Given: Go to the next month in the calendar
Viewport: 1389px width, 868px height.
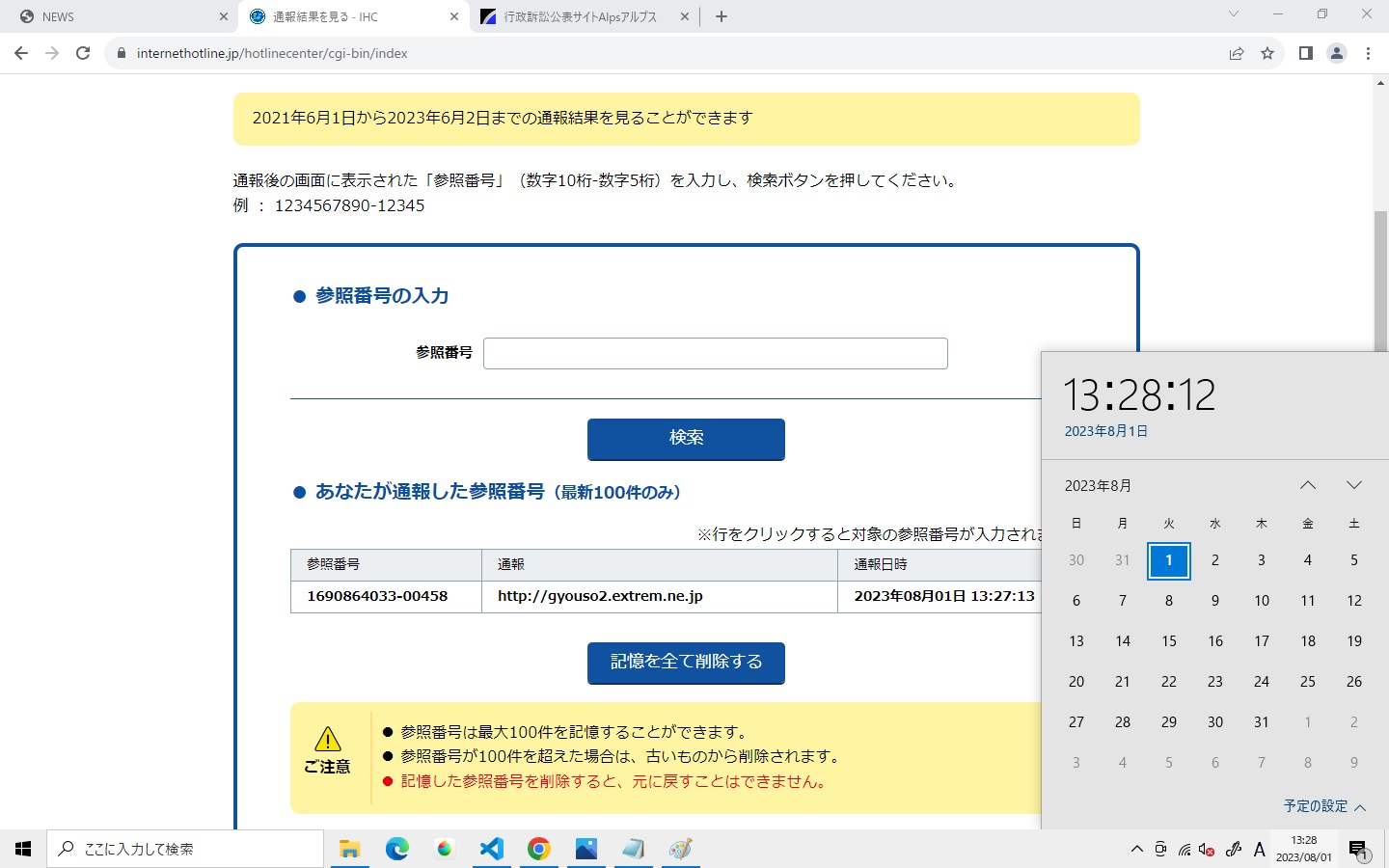Looking at the screenshot, I should (x=1354, y=485).
